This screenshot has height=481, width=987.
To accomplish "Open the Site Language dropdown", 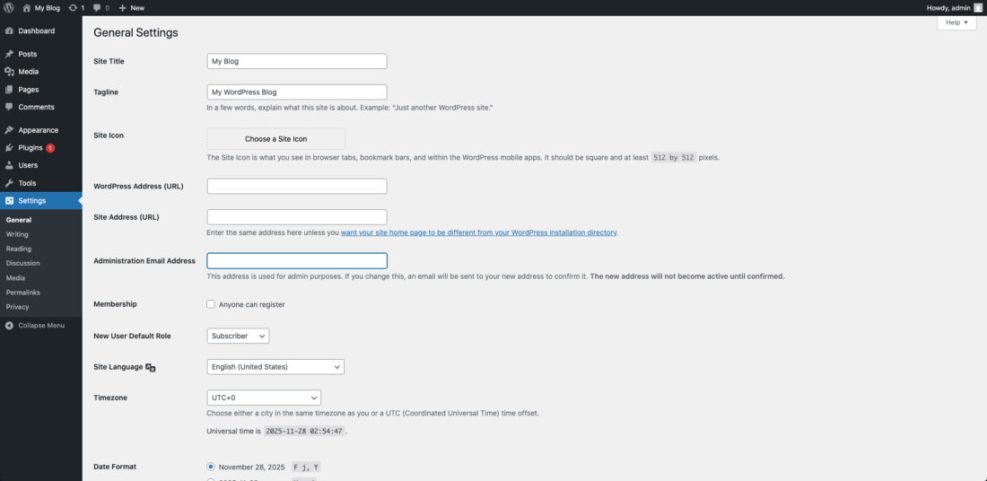I will 276,367.
